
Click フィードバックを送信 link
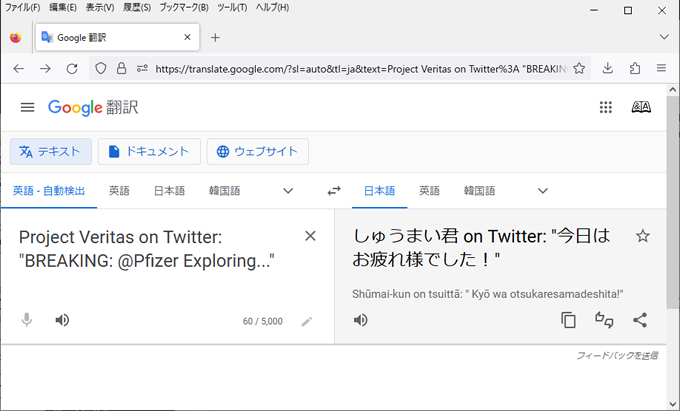(x=617, y=356)
